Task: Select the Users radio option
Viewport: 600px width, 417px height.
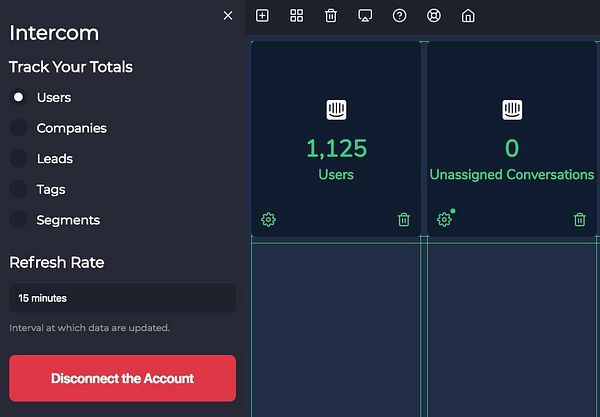Action: coord(18,97)
